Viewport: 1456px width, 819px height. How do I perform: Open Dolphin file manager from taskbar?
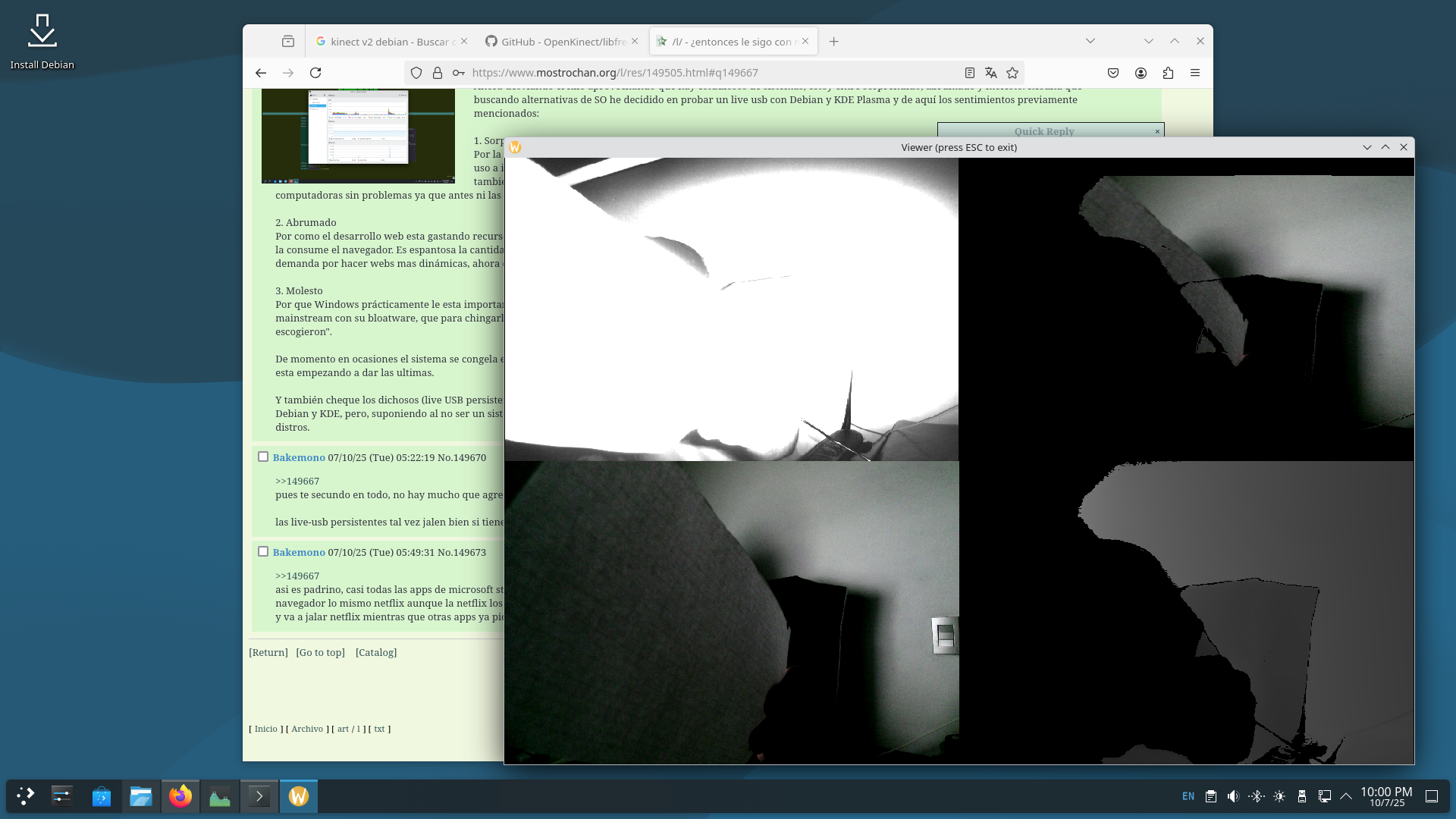141,796
